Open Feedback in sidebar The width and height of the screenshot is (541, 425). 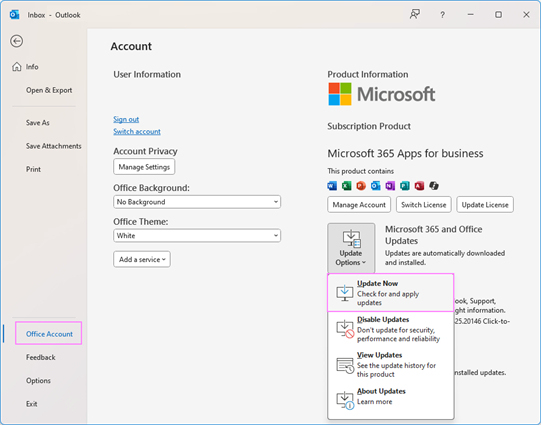40,357
